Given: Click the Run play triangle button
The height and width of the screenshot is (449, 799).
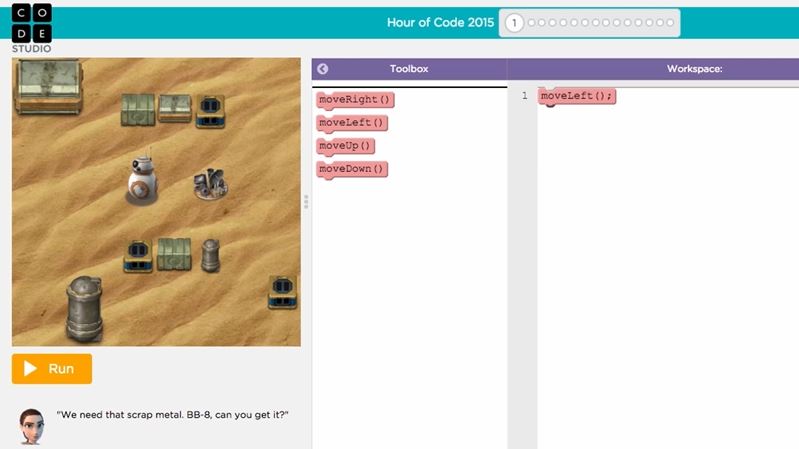Looking at the screenshot, I should point(52,368).
